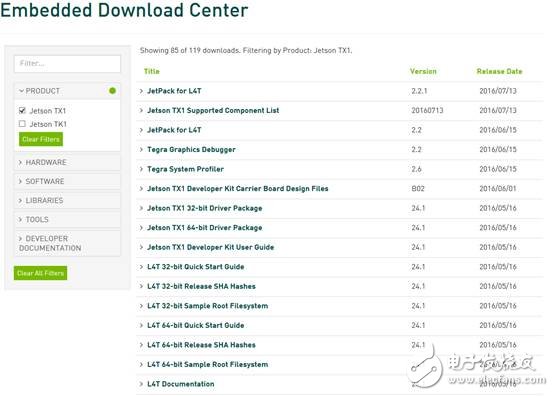Expand the Jetson TX1 Supported Component List chevron
This screenshot has height=396, width=554.
[x=141, y=111]
